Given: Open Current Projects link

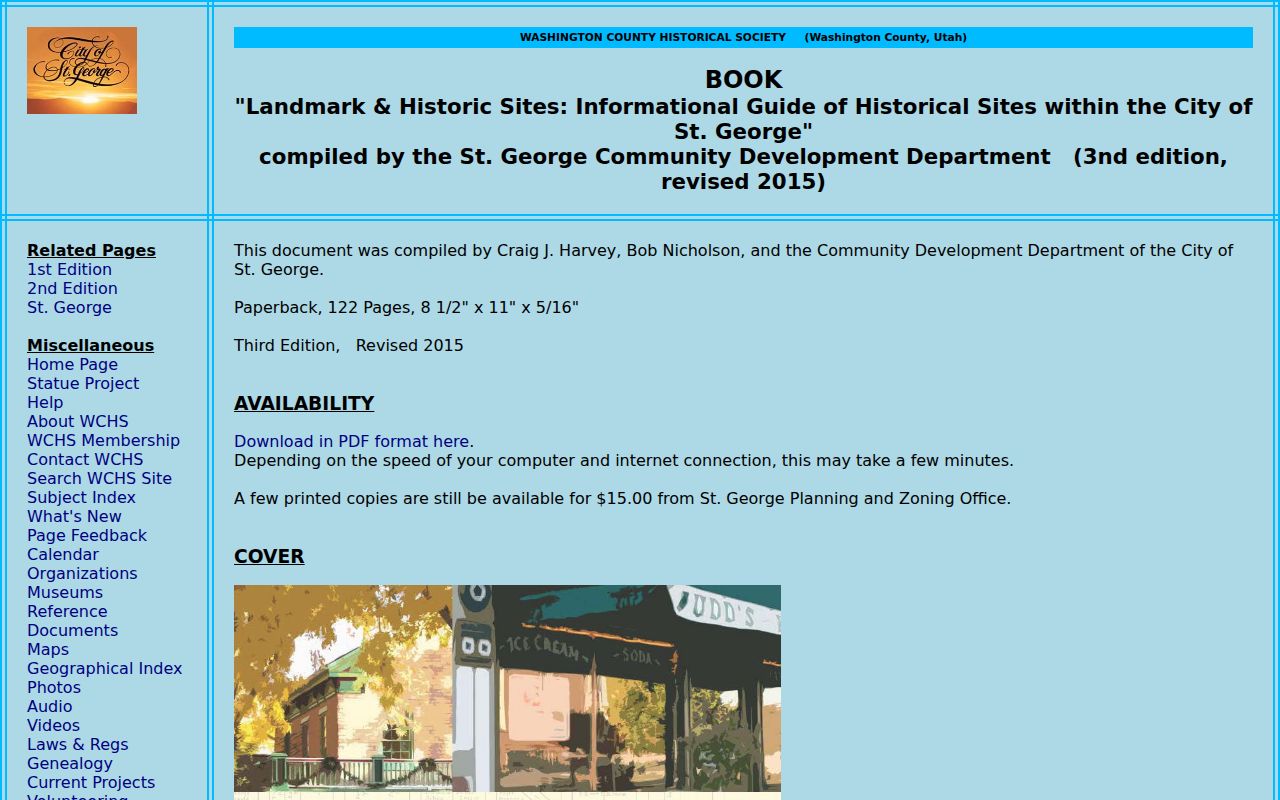Looking at the screenshot, I should tap(91, 782).
